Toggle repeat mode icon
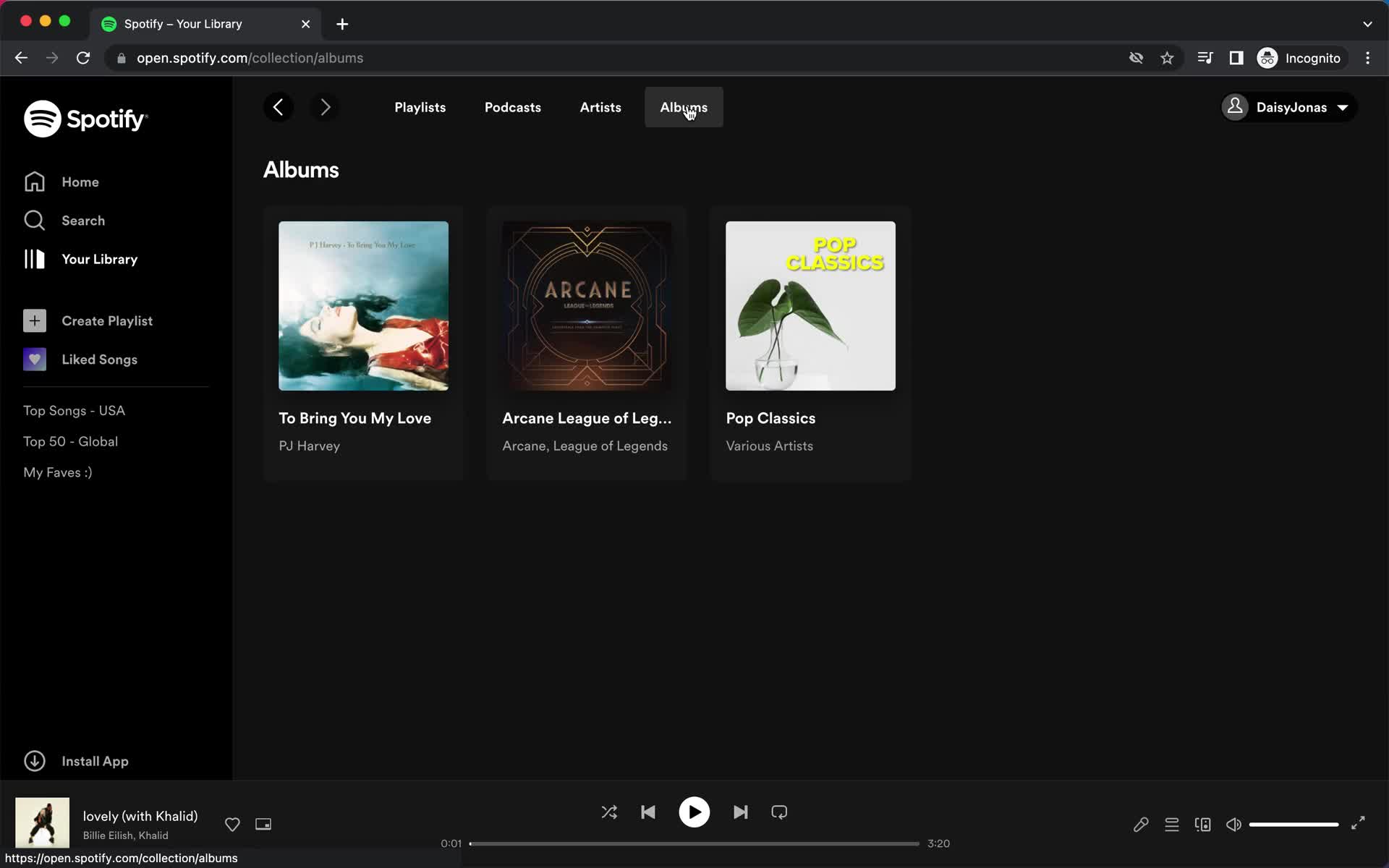The width and height of the screenshot is (1389, 868). [779, 812]
